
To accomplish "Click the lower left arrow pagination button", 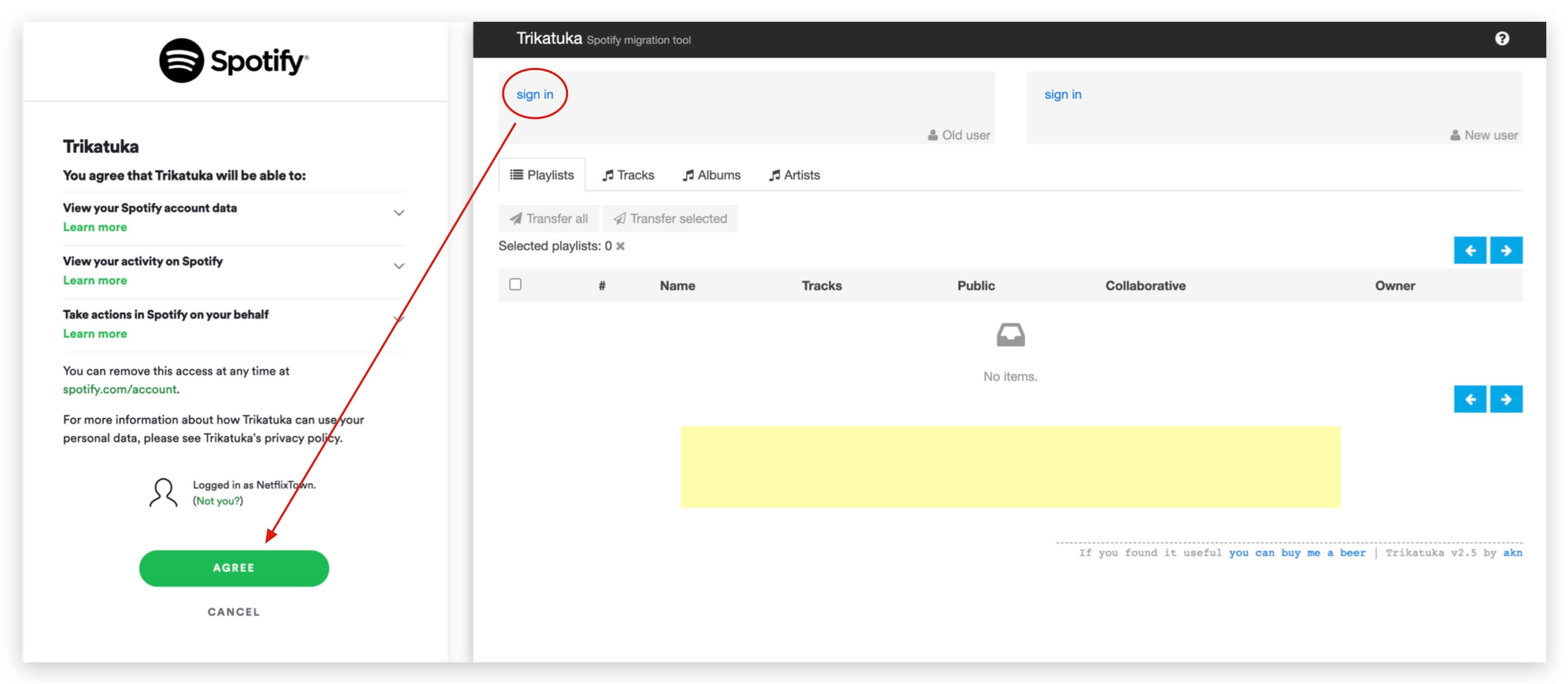I will 1469,399.
